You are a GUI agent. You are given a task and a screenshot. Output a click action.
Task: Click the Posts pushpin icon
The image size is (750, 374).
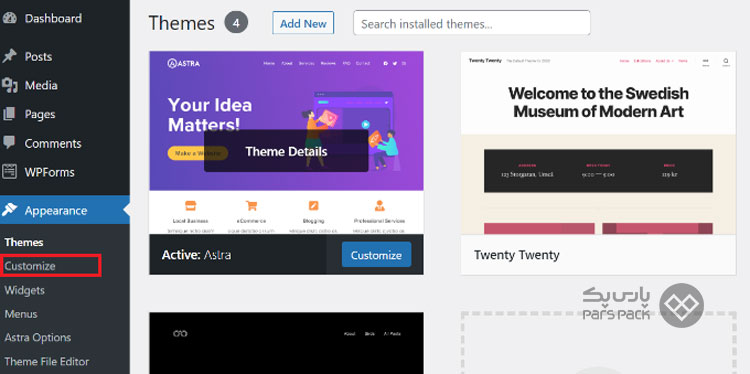click(9, 56)
